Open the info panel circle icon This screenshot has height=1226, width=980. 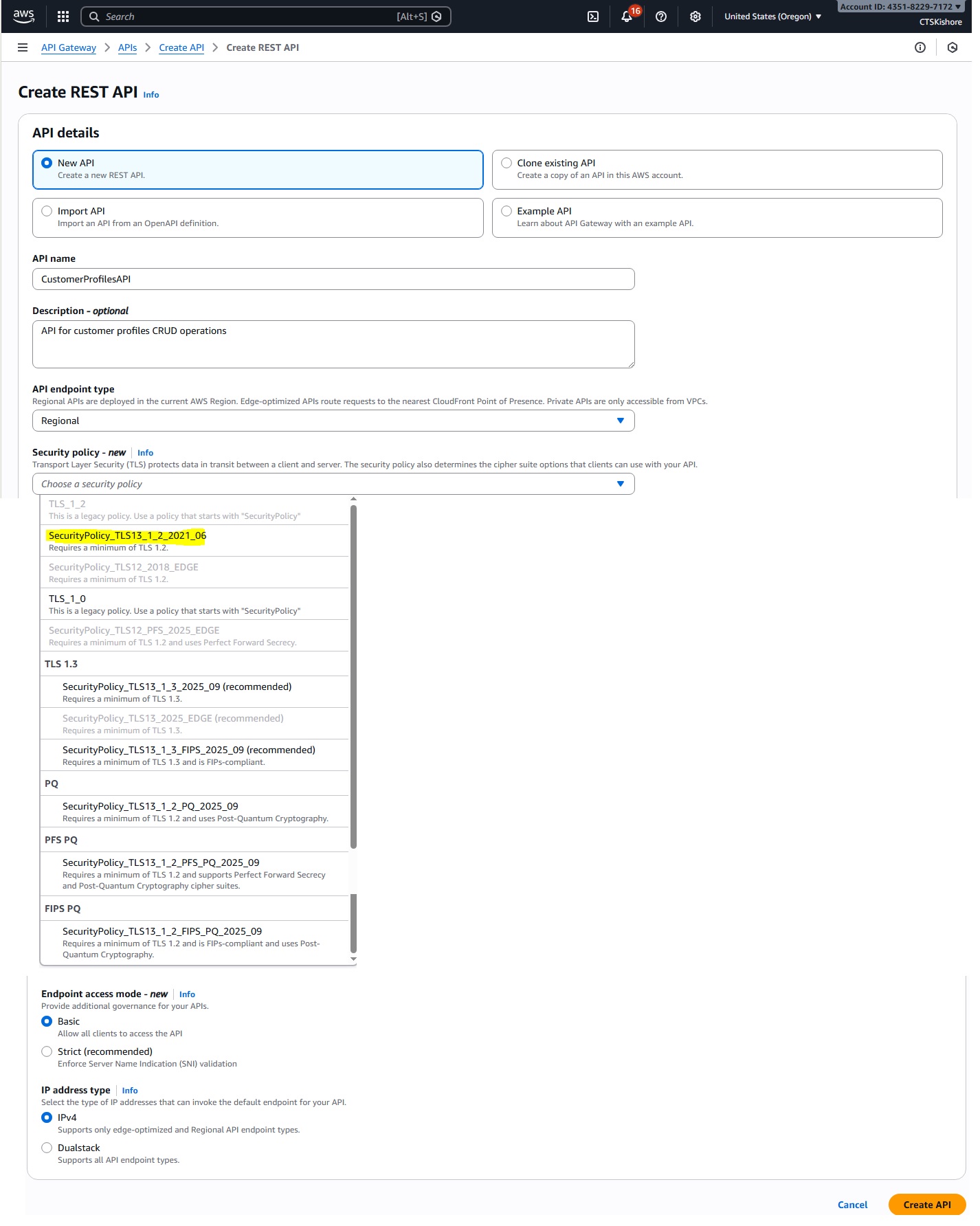coord(920,47)
